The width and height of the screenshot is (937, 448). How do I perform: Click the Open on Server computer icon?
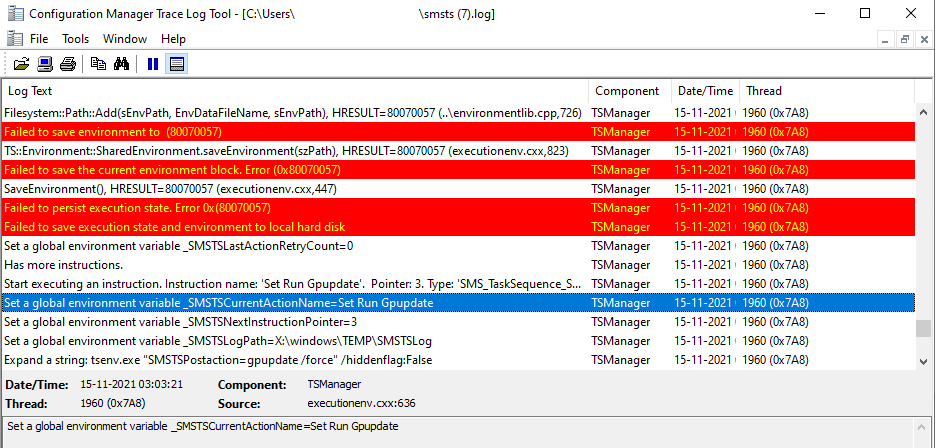(45, 64)
